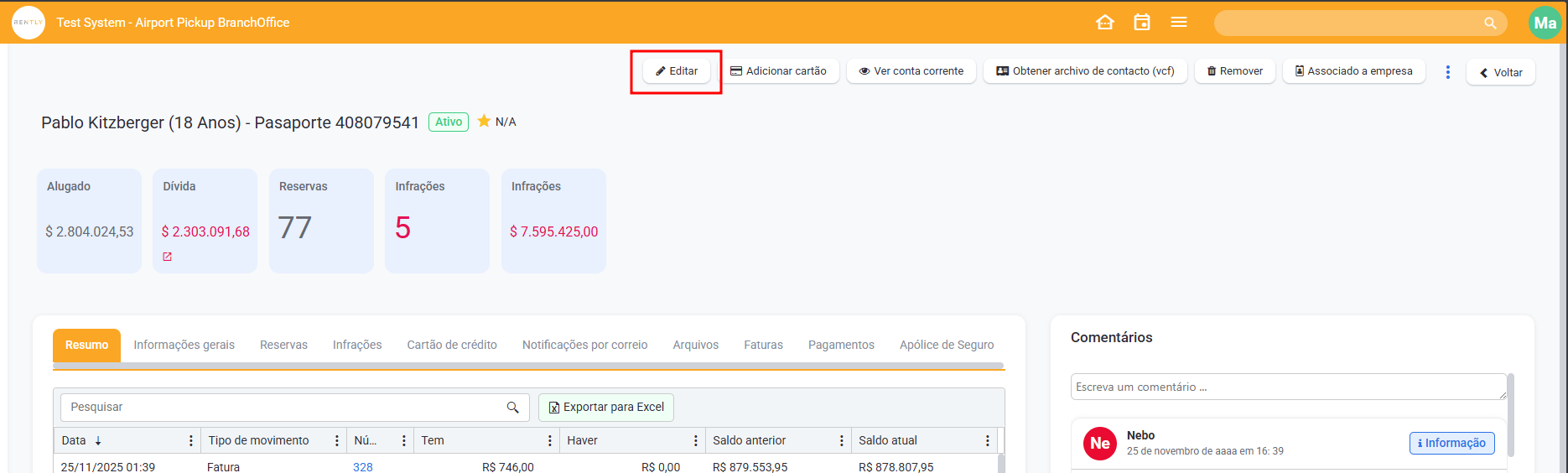The width and height of the screenshot is (1568, 473).
Task: Open the vertical three-dots more options menu
Action: coord(1447,72)
